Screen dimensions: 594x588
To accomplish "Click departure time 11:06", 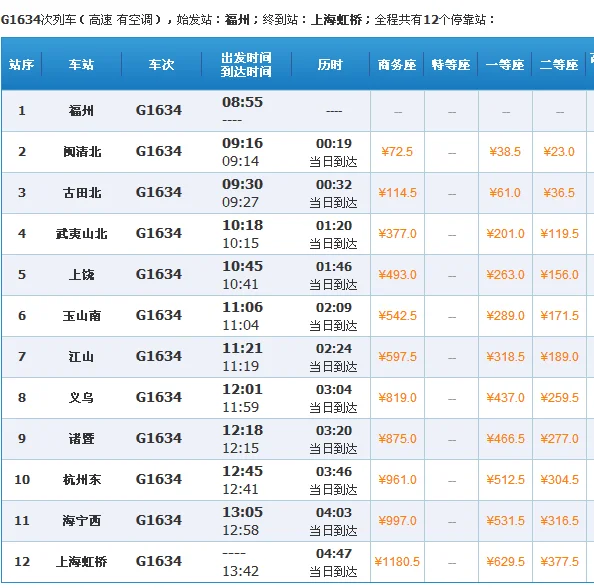I will [242, 307].
